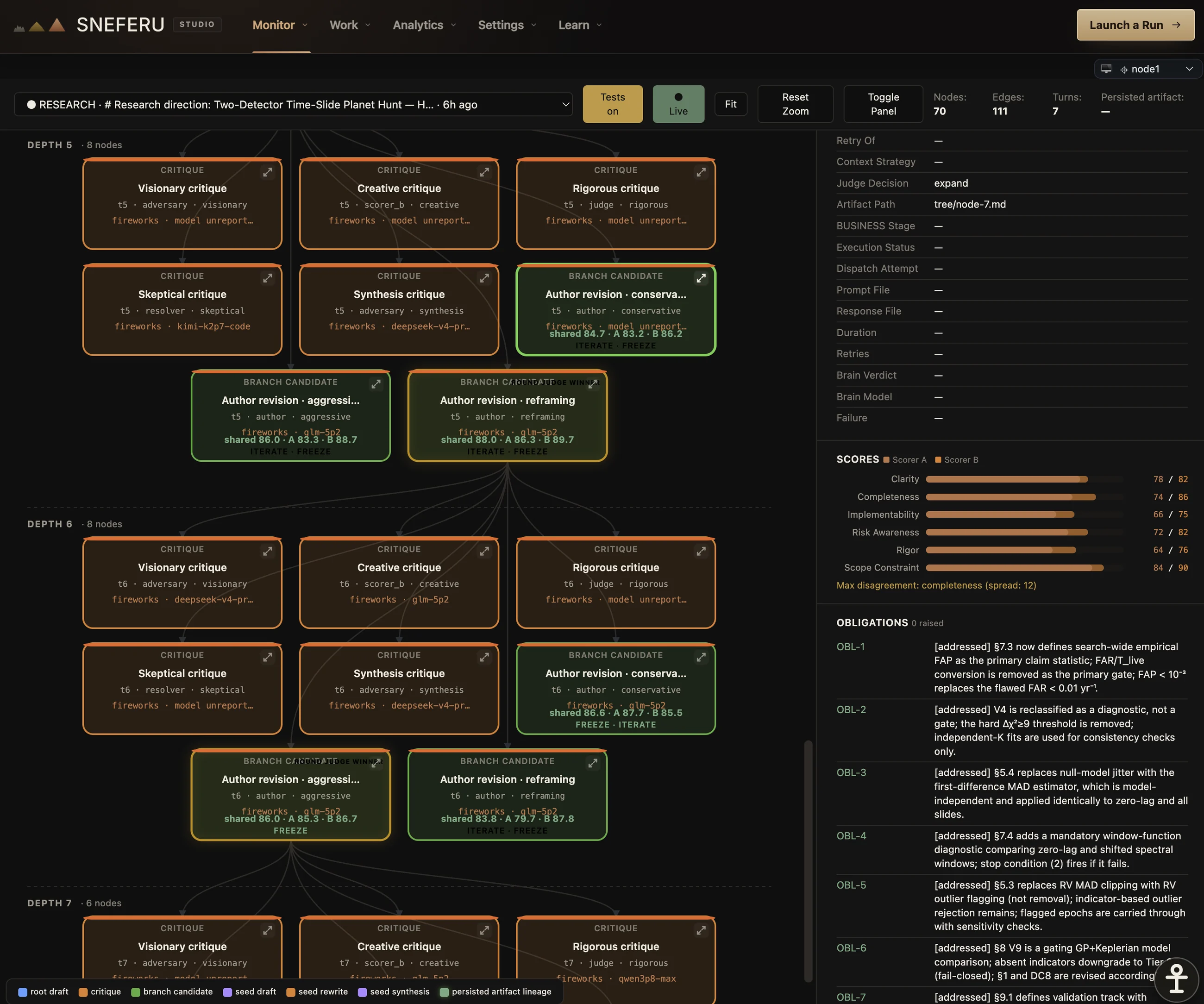
Task: Click the "persisted artifact lineage" legend entry
Action: (496, 991)
